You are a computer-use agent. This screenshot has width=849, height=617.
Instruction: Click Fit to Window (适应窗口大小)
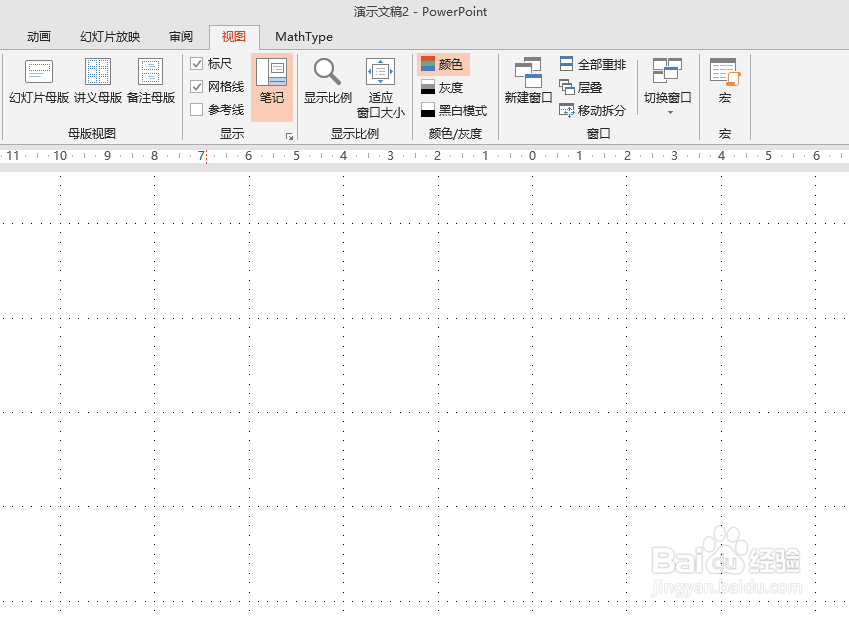(x=380, y=85)
